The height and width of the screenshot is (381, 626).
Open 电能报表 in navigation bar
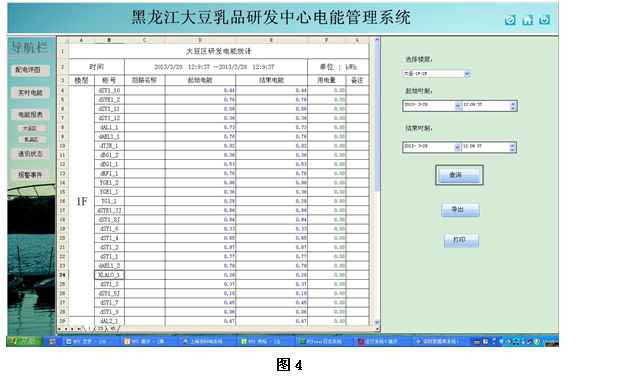pyautogui.click(x=30, y=115)
